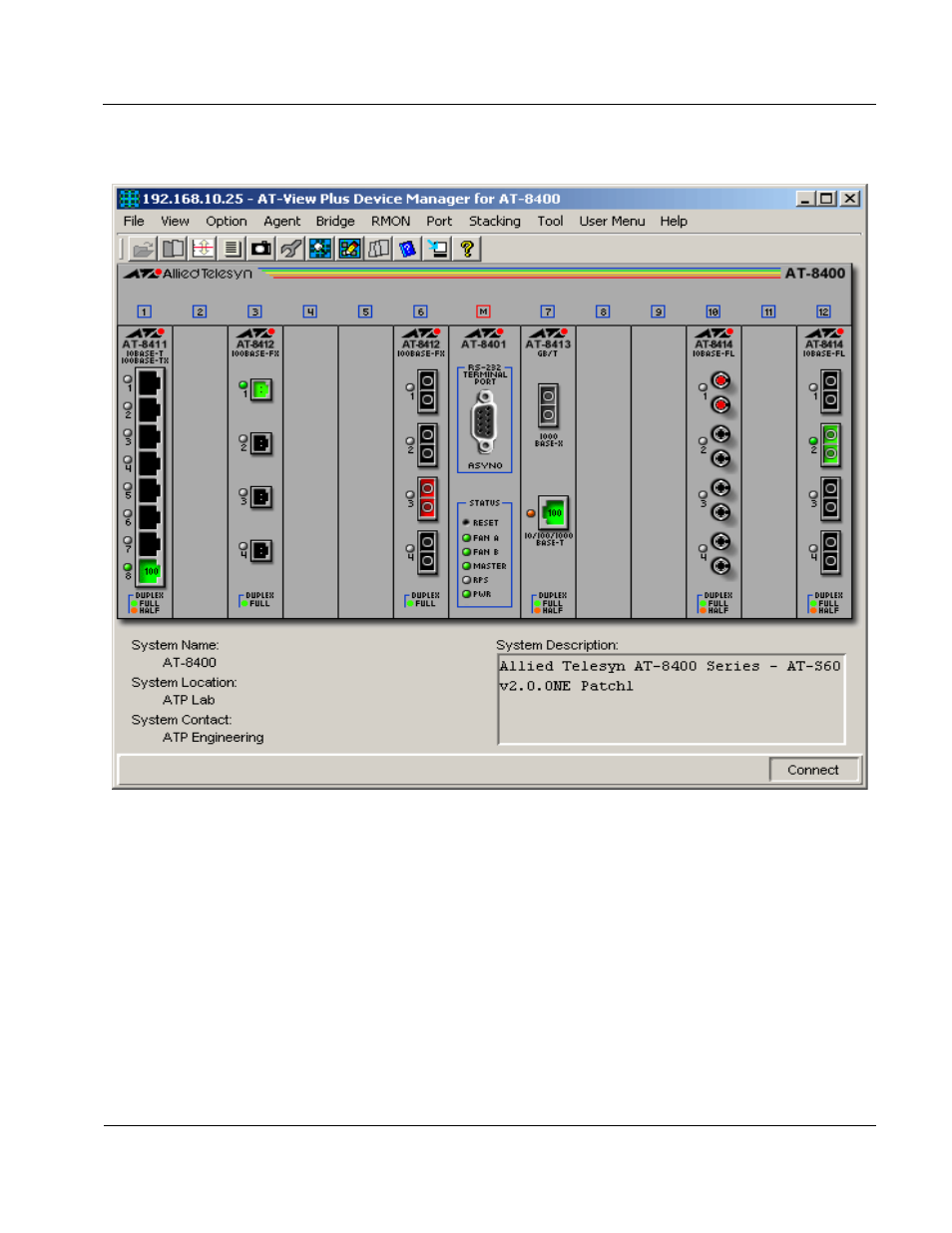Click the red-line up-down arrow toolbar icon

click(x=203, y=249)
